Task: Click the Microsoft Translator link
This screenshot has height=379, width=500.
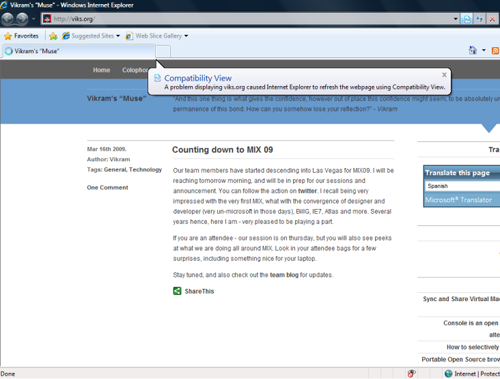Action: [458, 200]
